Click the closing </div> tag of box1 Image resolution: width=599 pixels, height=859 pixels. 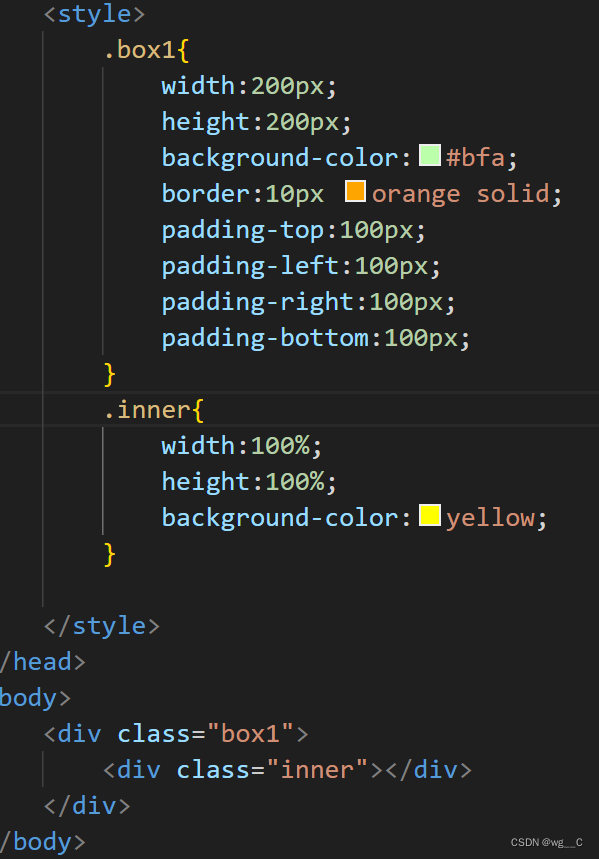pos(87,806)
